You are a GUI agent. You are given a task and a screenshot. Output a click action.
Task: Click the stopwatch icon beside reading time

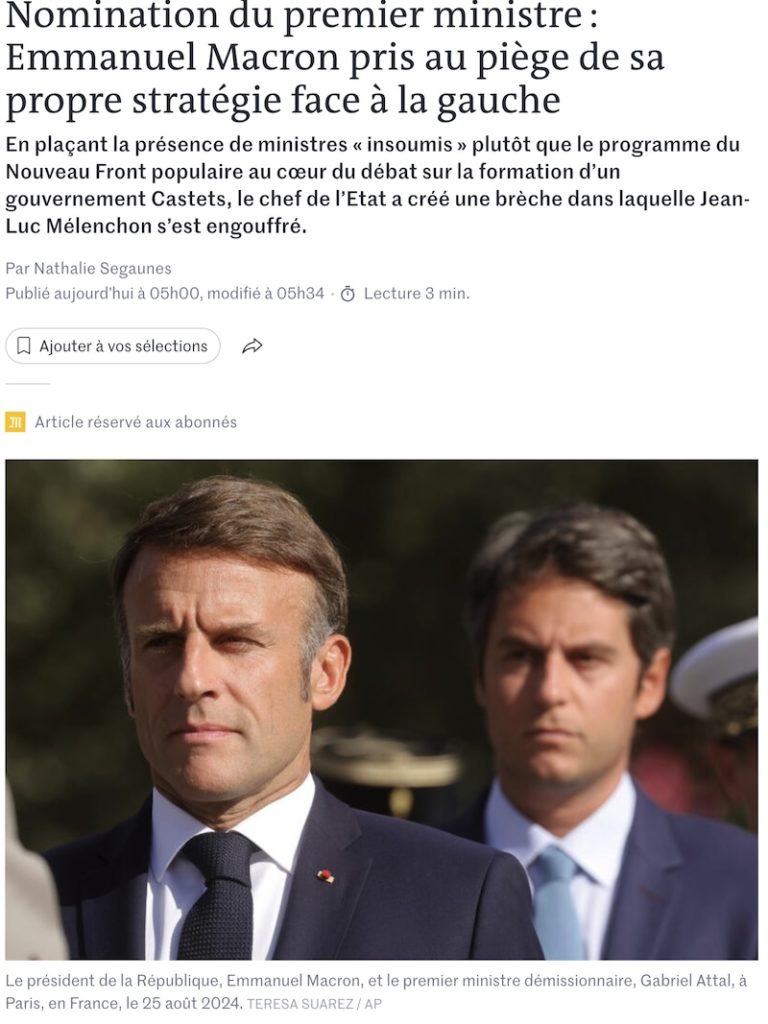click(348, 295)
